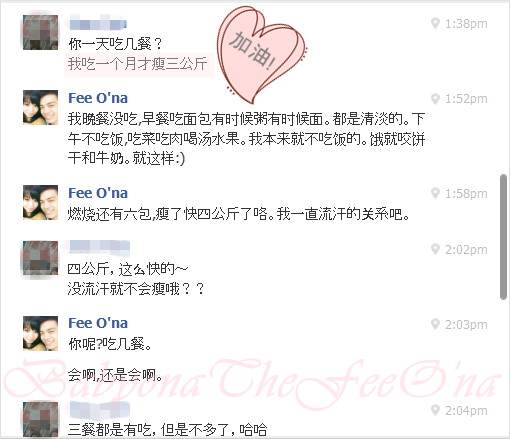Click the 1:52pm timestamp

[466, 99]
